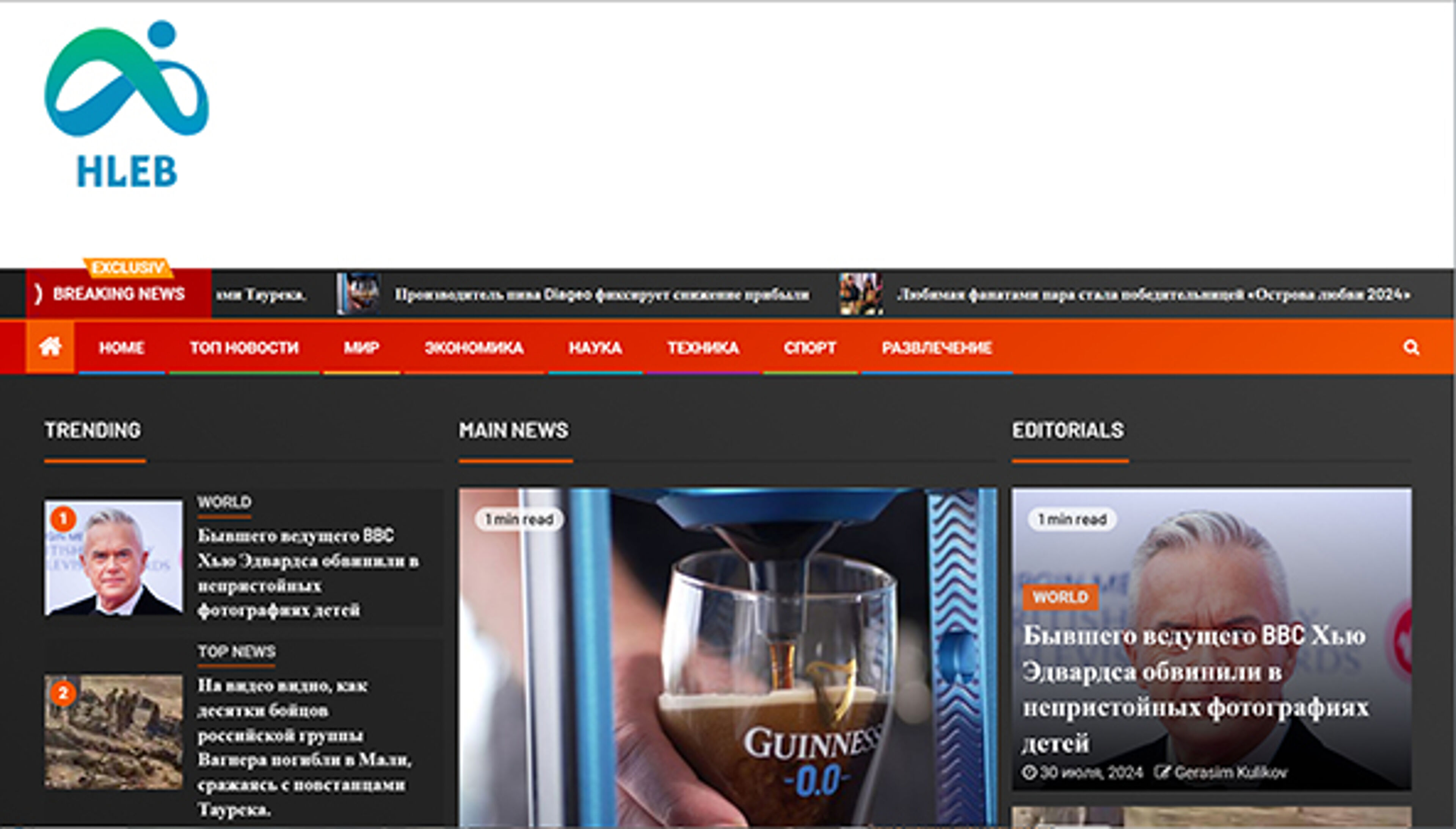
Task: Navigate to the СПОРТ section
Action: tap(810, 347)
